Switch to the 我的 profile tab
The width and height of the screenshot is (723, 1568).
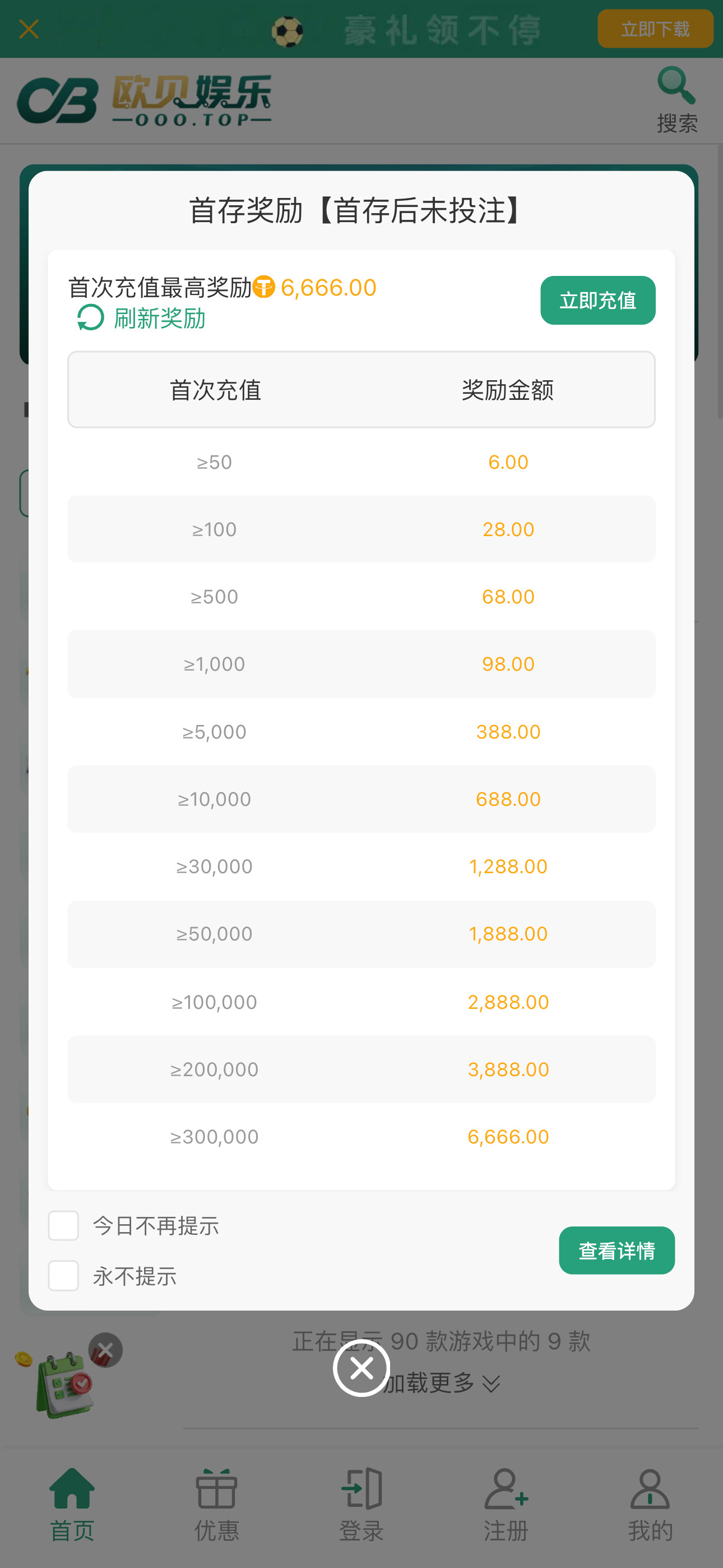(650, 1504)
